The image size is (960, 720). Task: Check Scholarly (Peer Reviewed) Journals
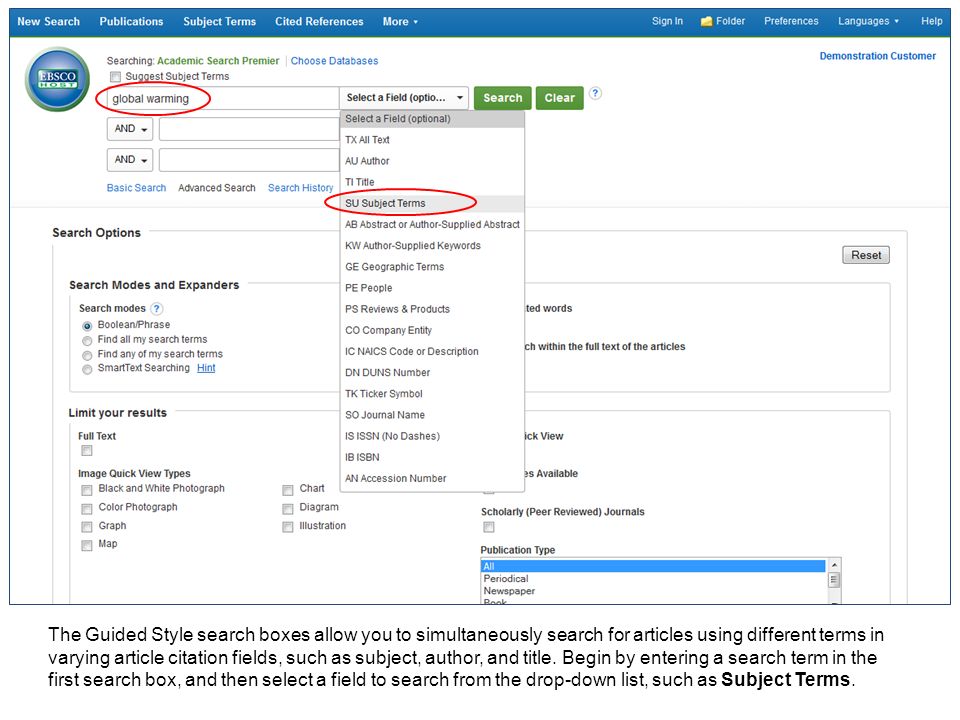(x=489, y=527)
